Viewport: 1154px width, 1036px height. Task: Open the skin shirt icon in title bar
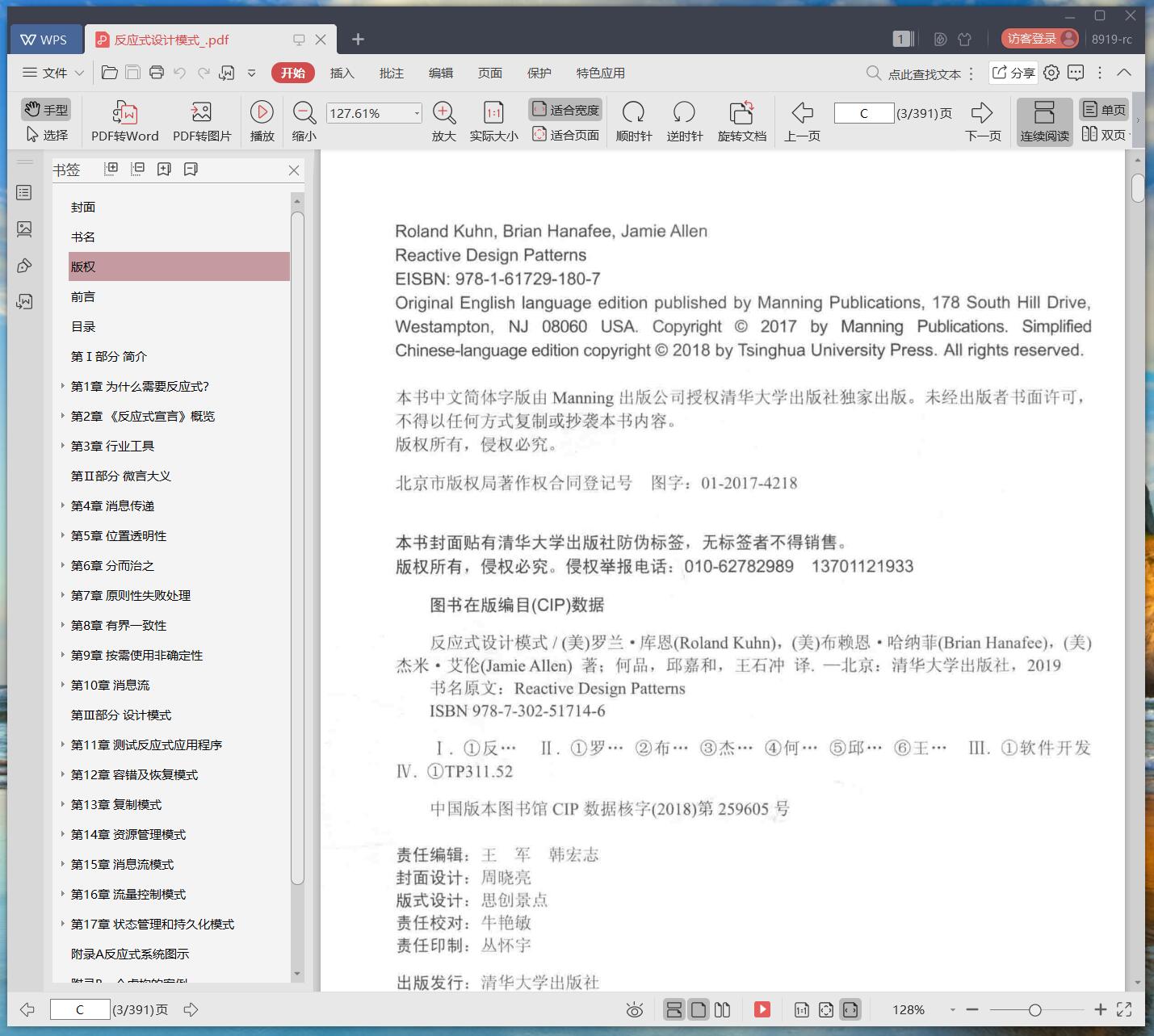[964, 39]
